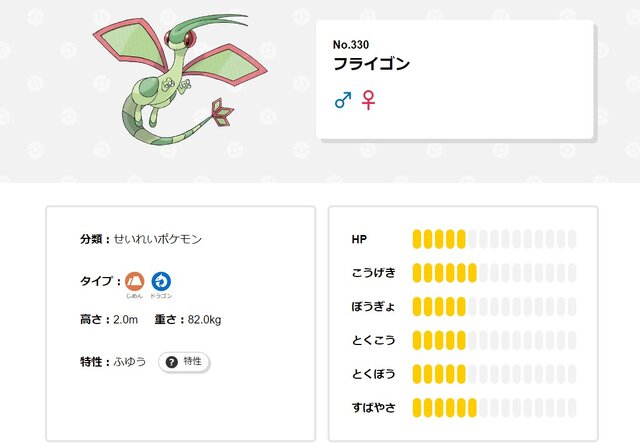Click the とくこう special attack bar
The image size is (640, 444).
[494, 340]
